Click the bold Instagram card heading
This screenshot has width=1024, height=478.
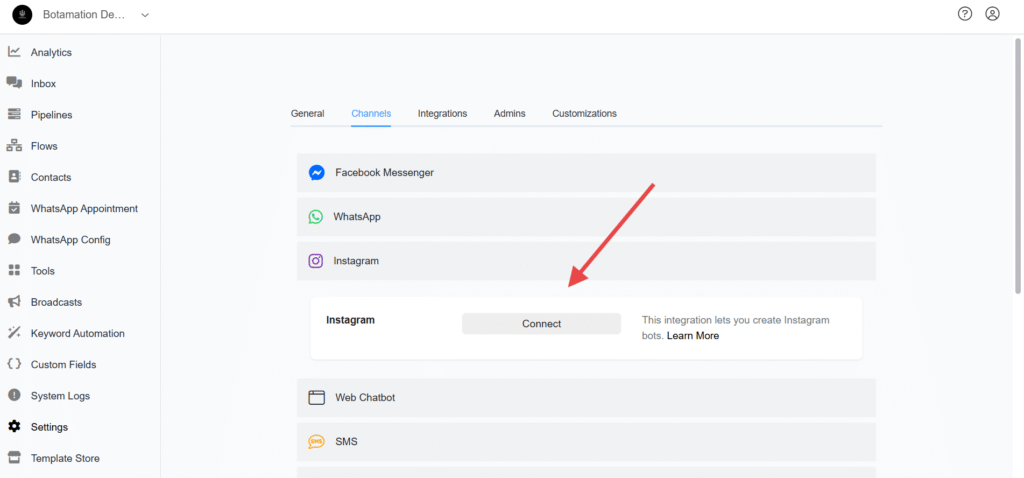(x=351, y=320)
